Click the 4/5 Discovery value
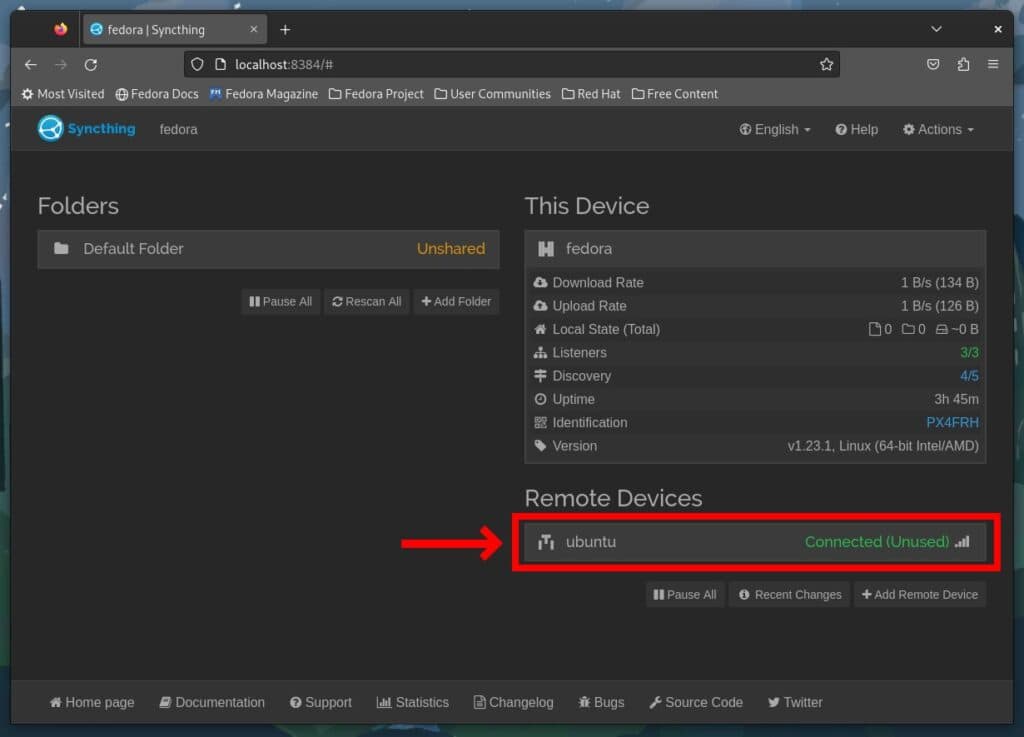 [969, 376]
